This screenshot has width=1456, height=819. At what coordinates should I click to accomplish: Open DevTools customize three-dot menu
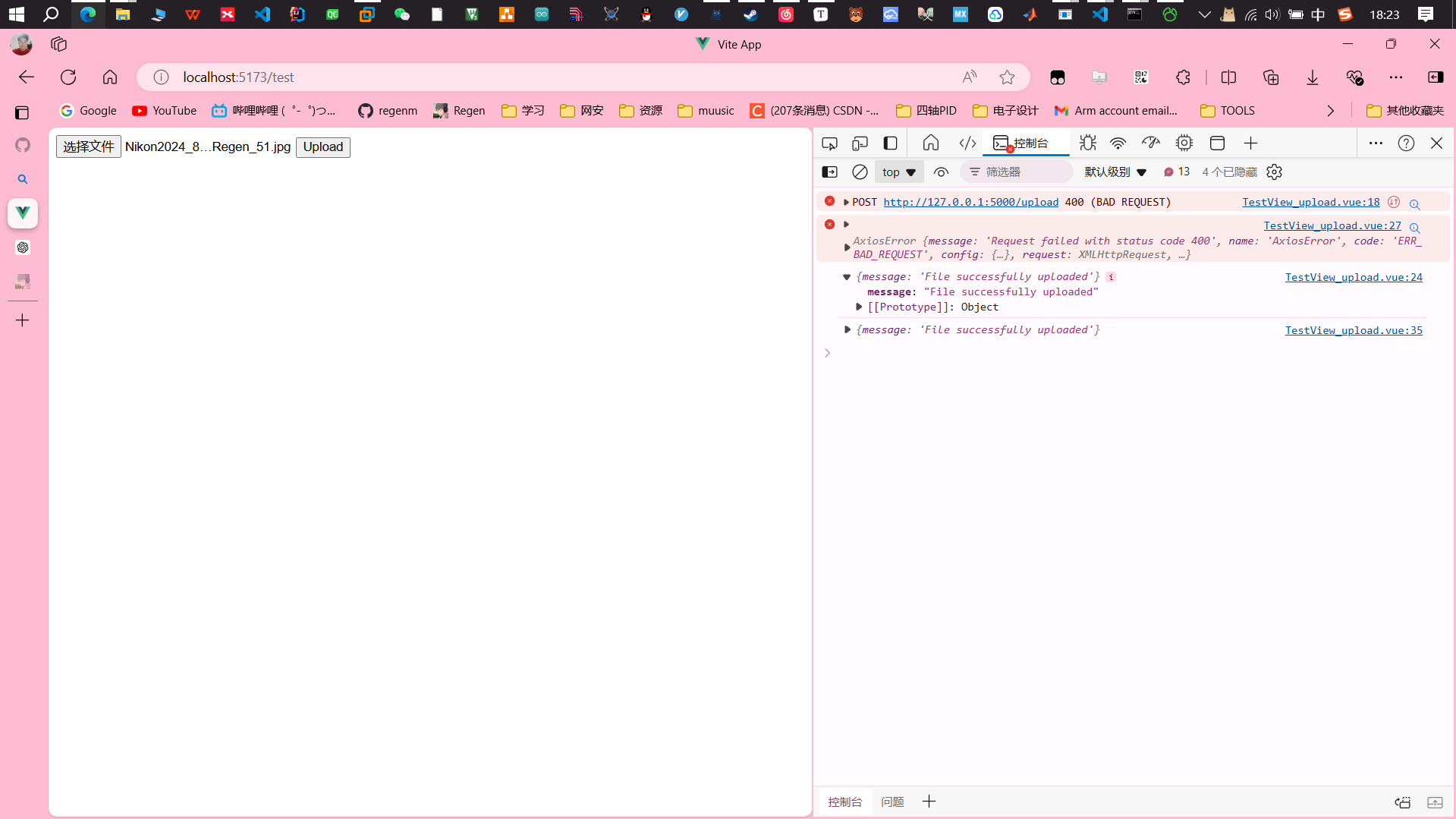1376,143
